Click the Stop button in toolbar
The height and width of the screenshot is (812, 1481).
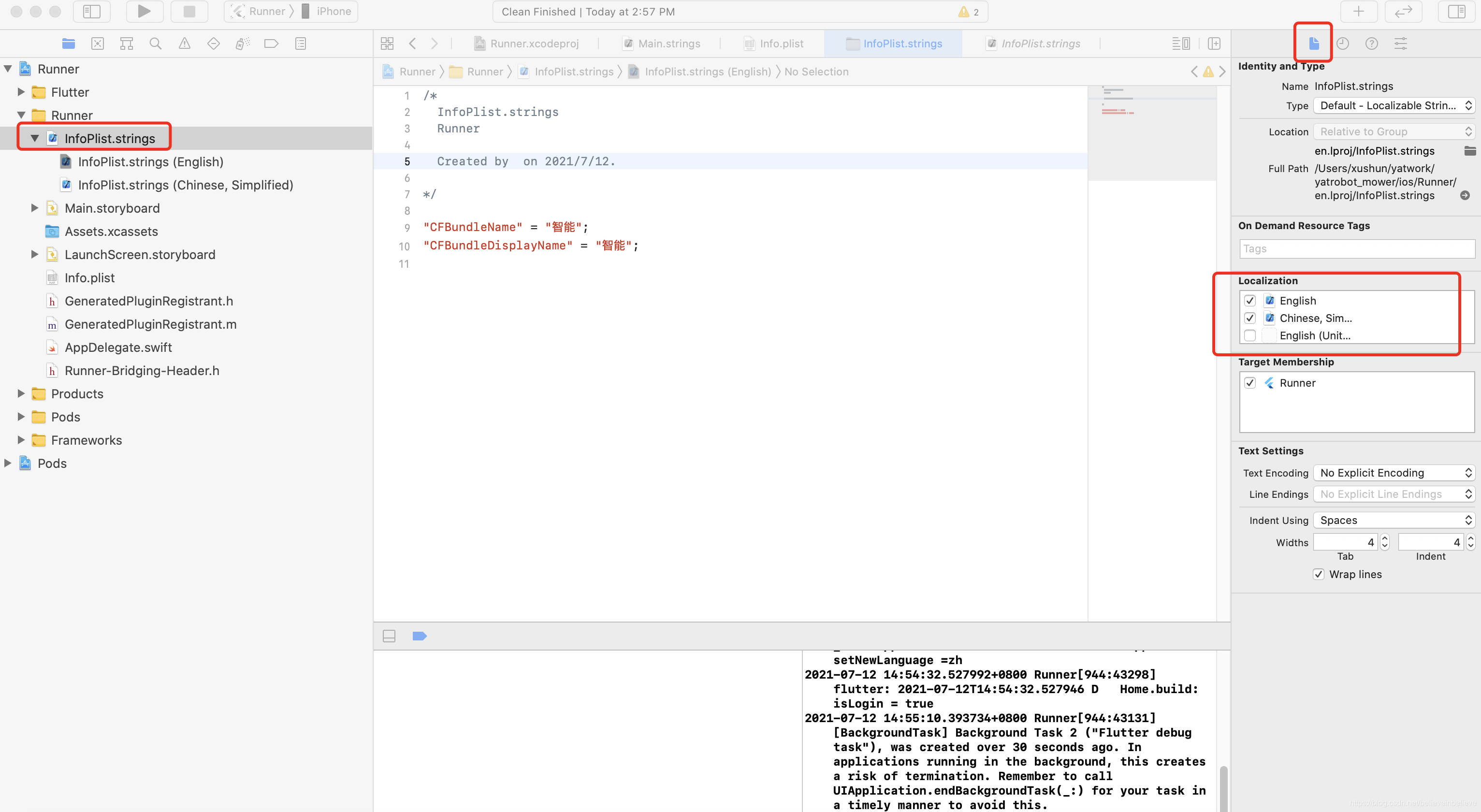tap(189, 12)
